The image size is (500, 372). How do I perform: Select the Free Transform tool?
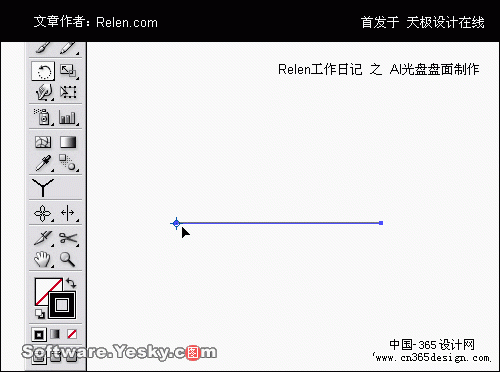coord(68,92)
